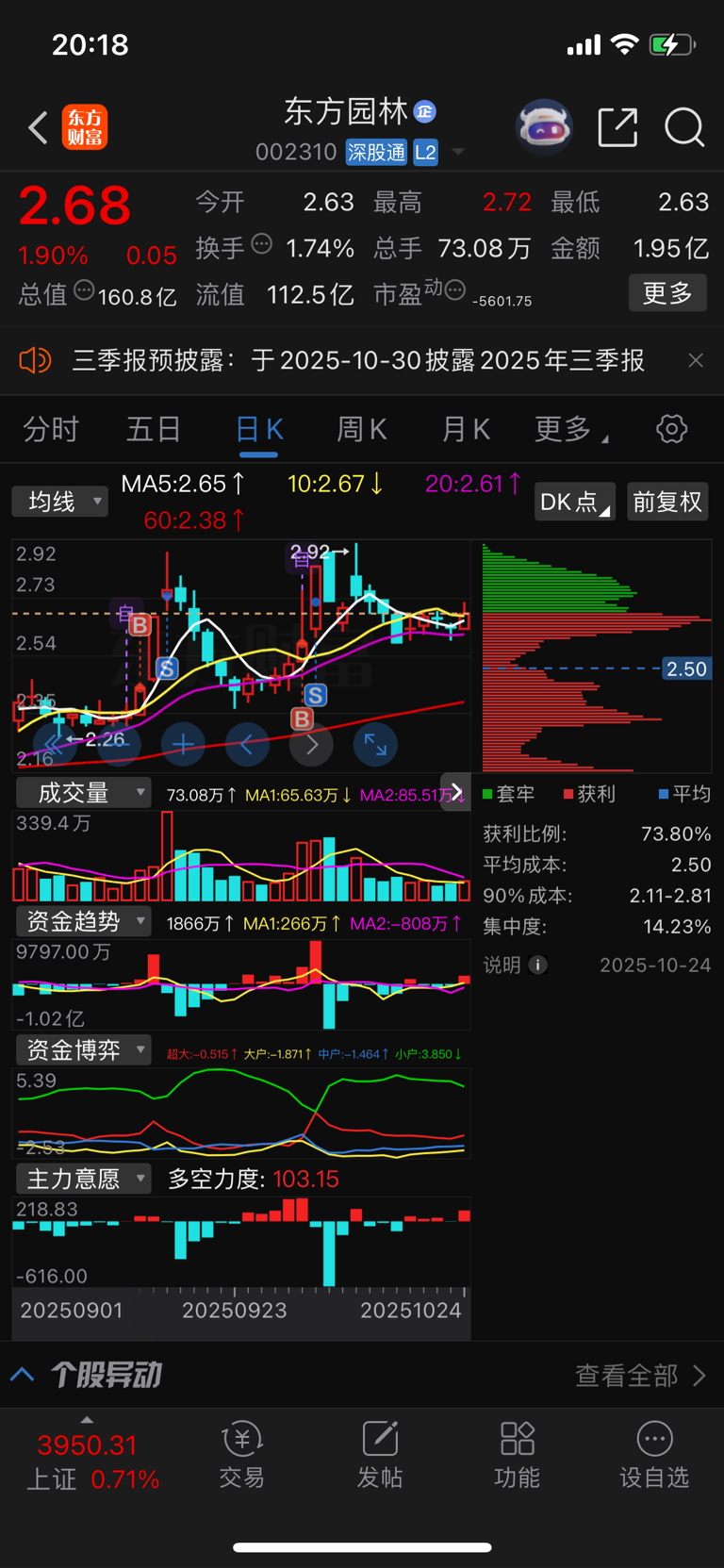Select the 日K tab

point(258,430)
